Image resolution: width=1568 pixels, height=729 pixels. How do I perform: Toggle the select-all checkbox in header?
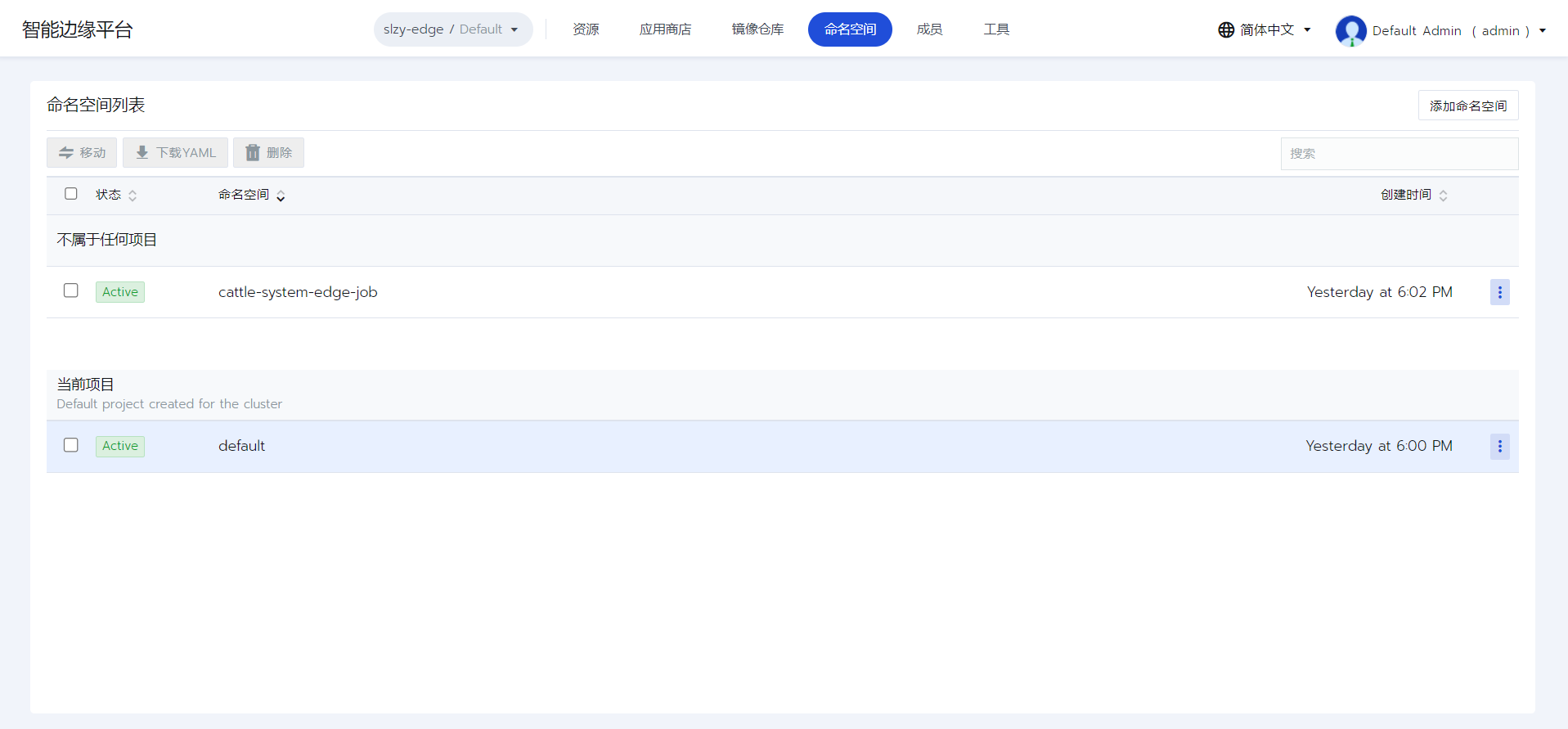pos(71,194)
